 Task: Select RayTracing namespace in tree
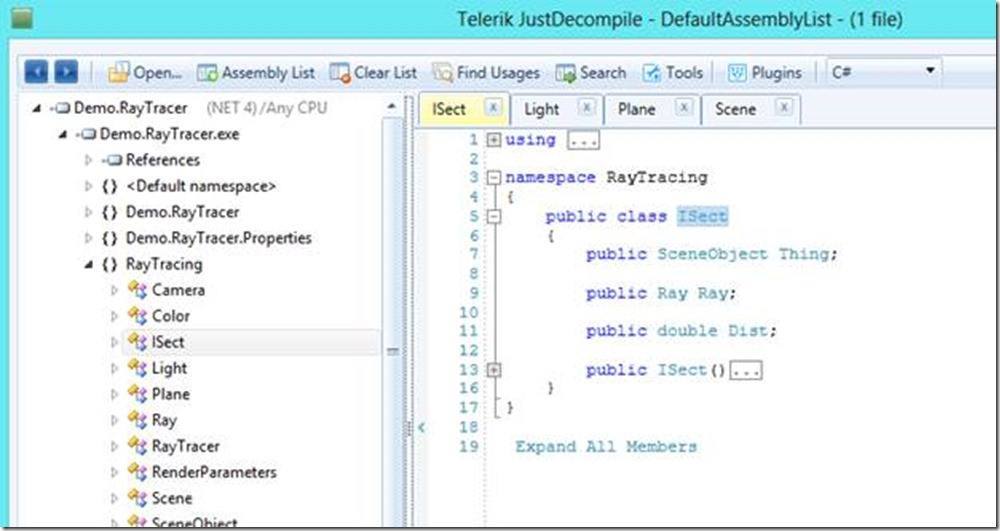[164, 264]
